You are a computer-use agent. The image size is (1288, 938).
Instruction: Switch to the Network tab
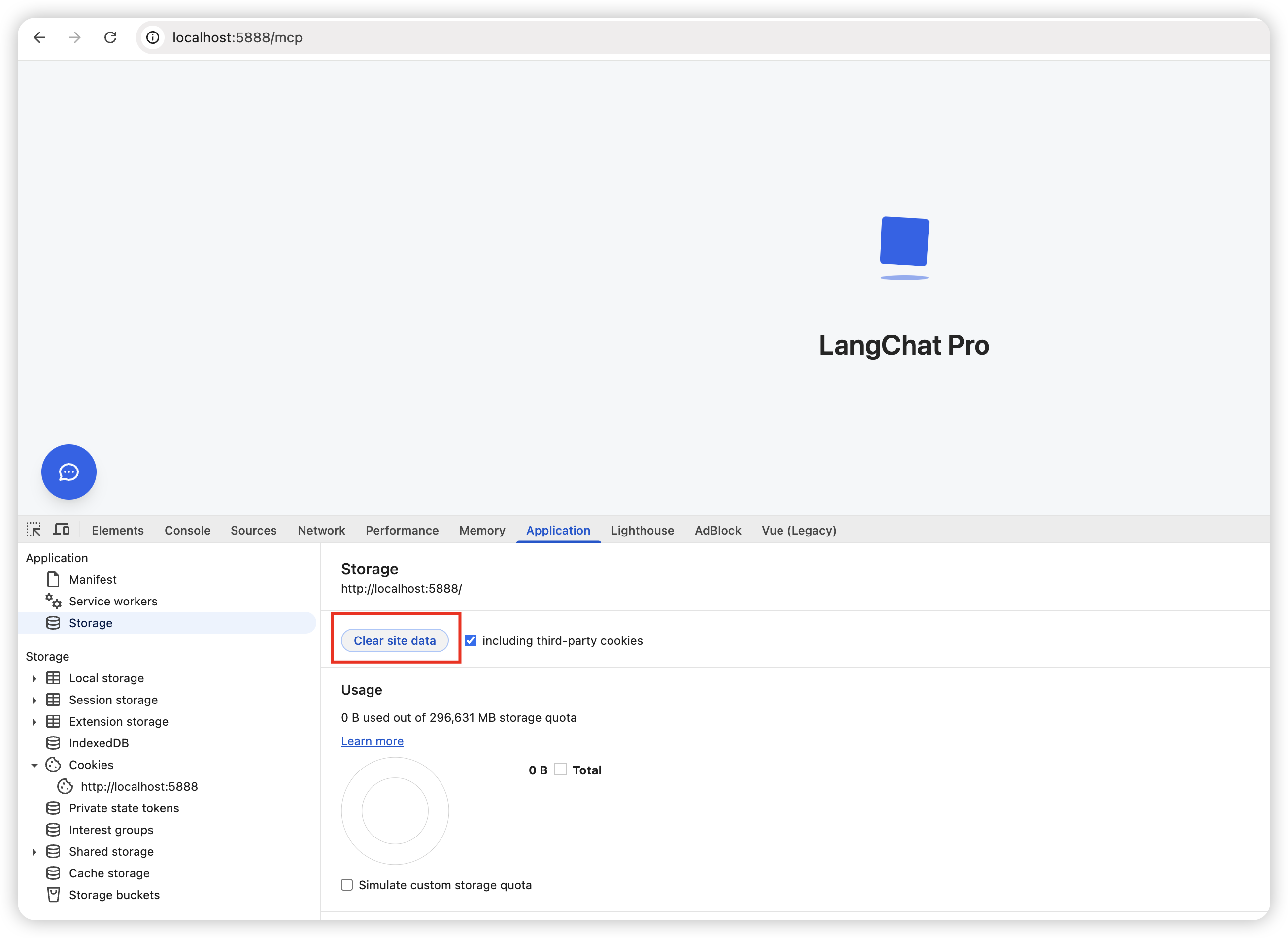pos(321,530)
